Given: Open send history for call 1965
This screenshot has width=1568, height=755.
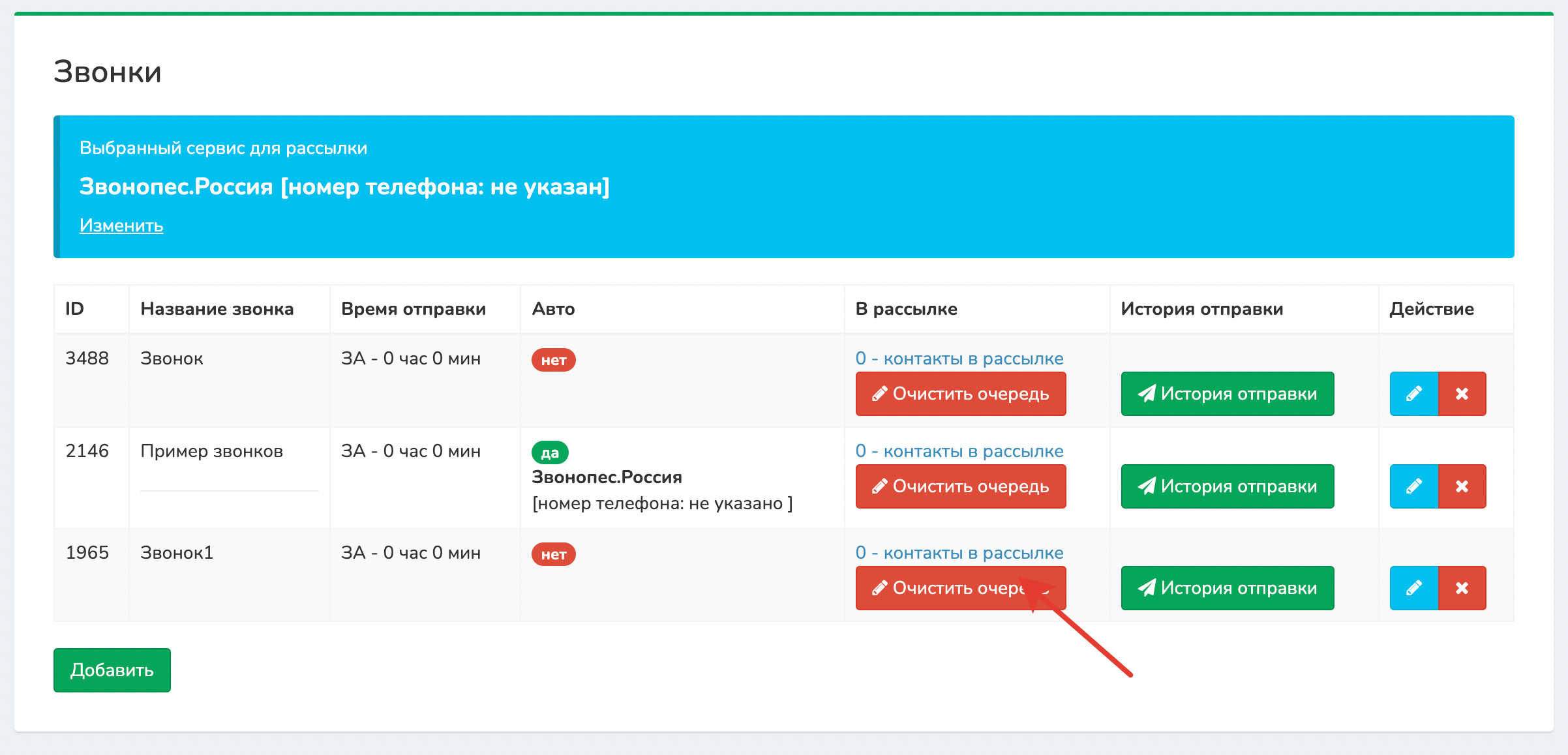Looking at the screenshot, I should 1227,588.
